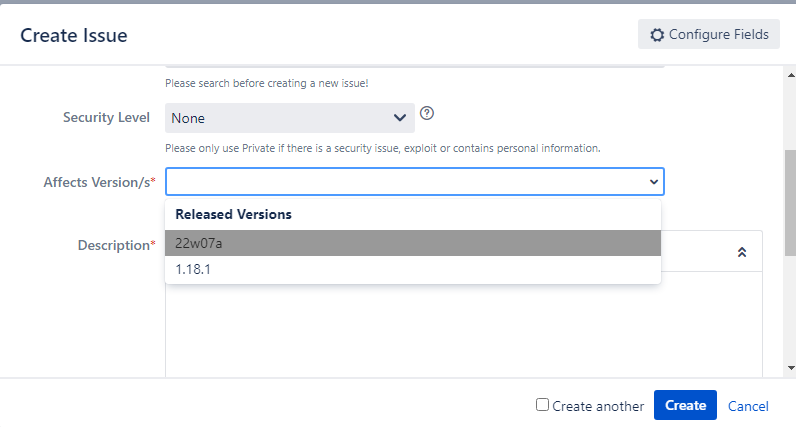Click the Description field label
The width and height of the screenshot is (796, 427).
click(x=116, y=245)
